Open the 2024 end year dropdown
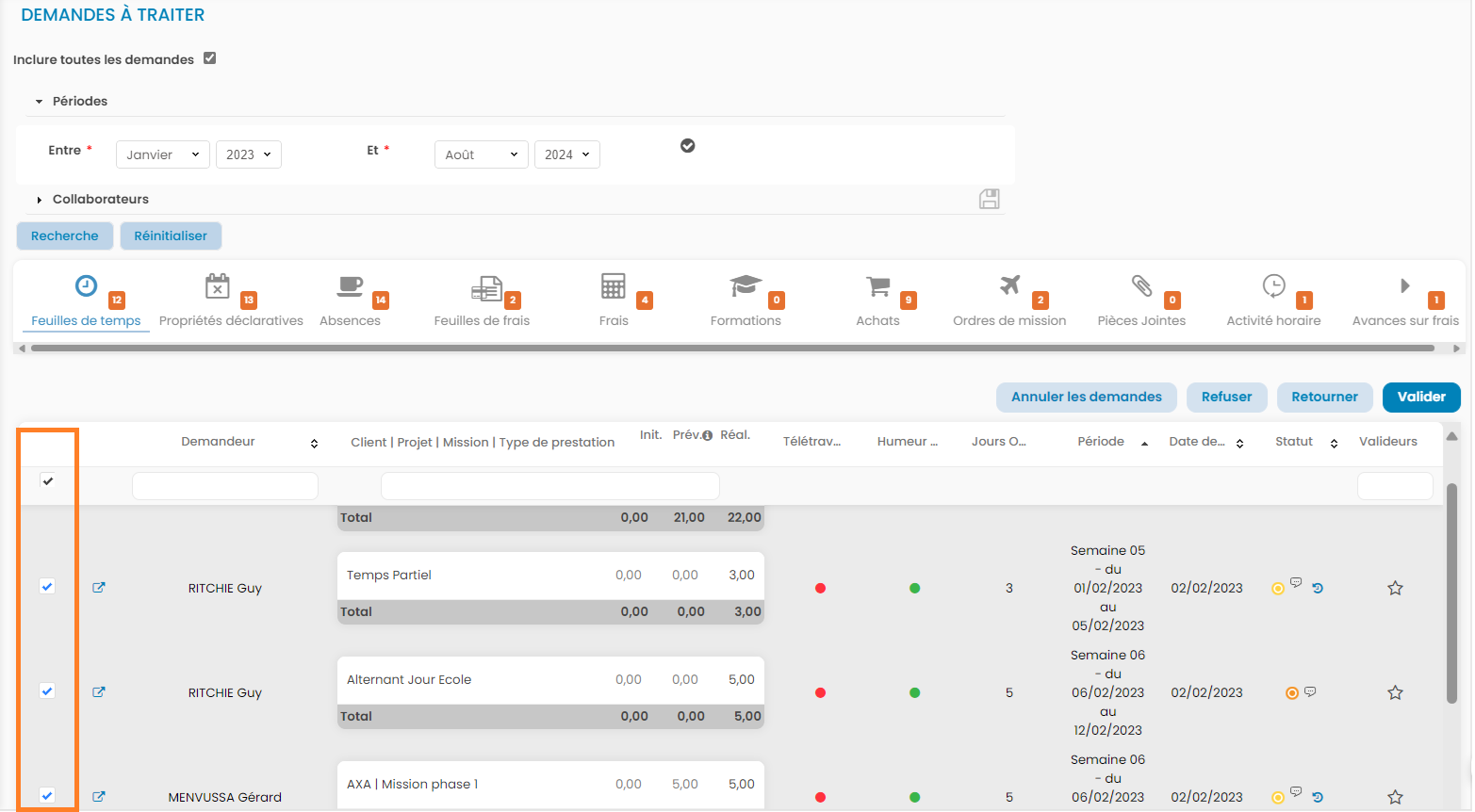1475x812 pixels. click(x=566, y=154)
